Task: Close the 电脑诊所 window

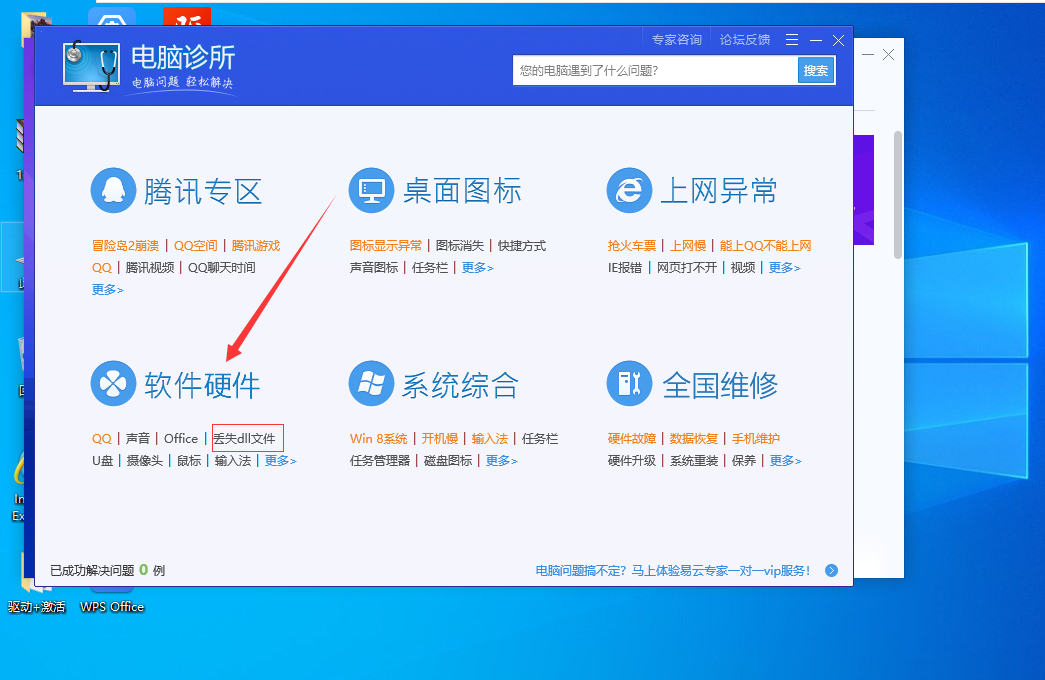Action: 838,41
